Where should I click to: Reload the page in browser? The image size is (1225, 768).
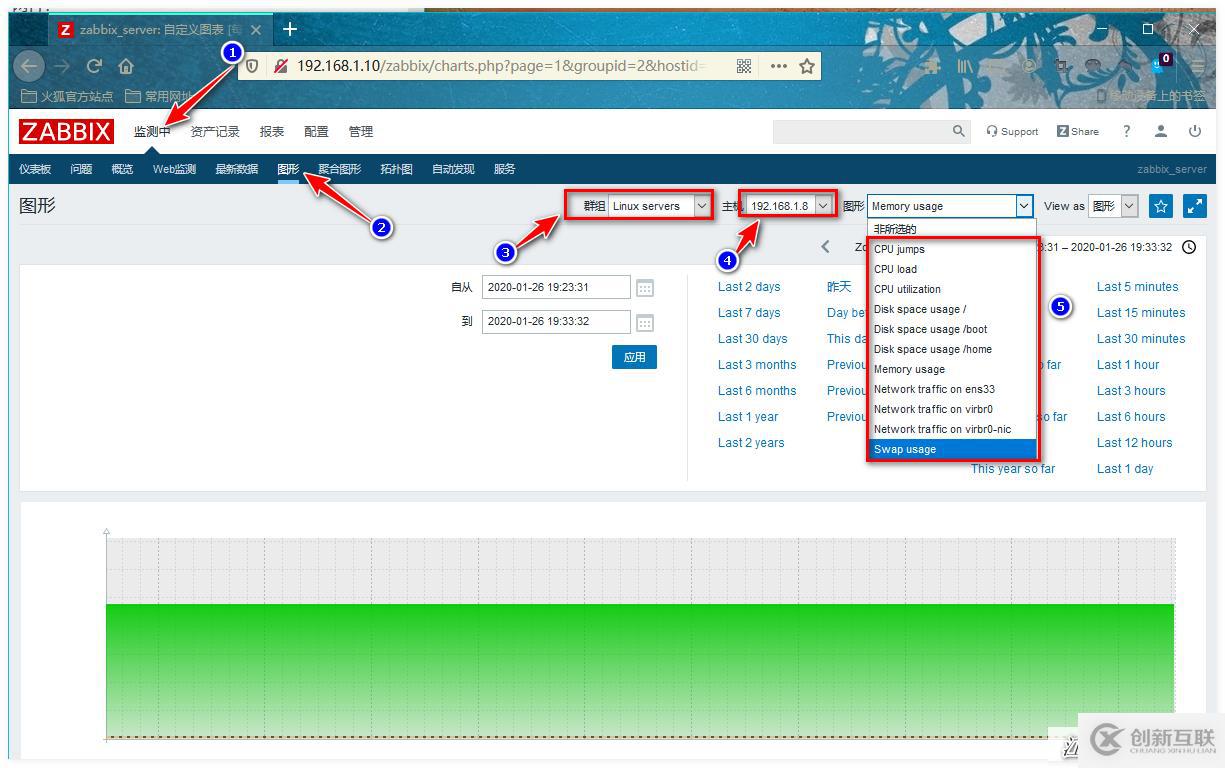[94, 66]
